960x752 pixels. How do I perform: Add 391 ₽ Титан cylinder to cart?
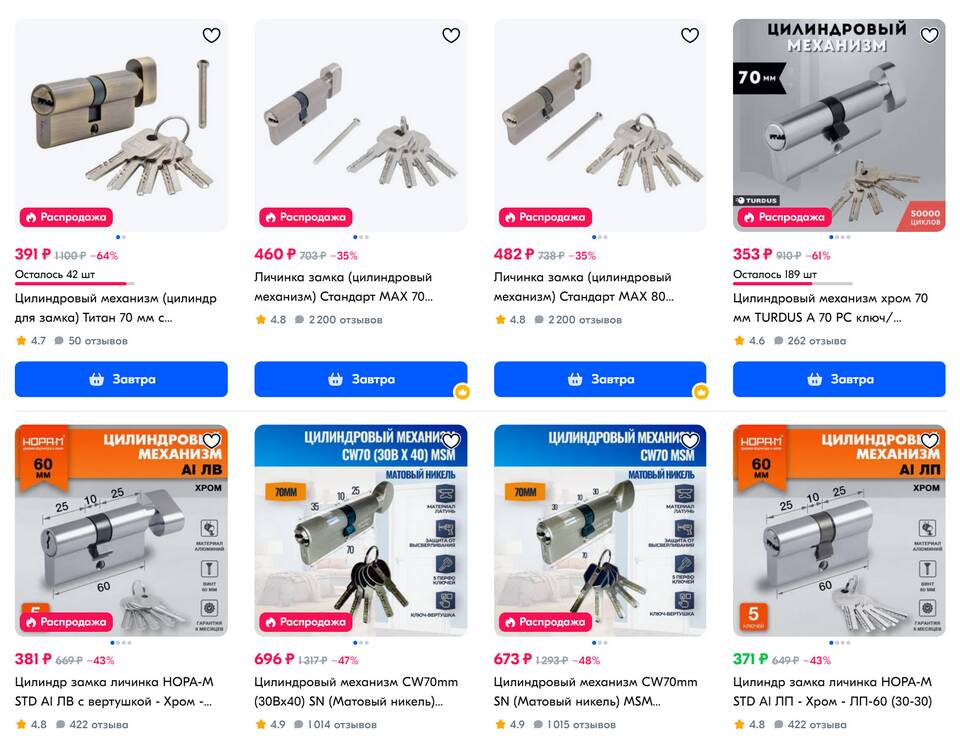click(x=121, y=379)
